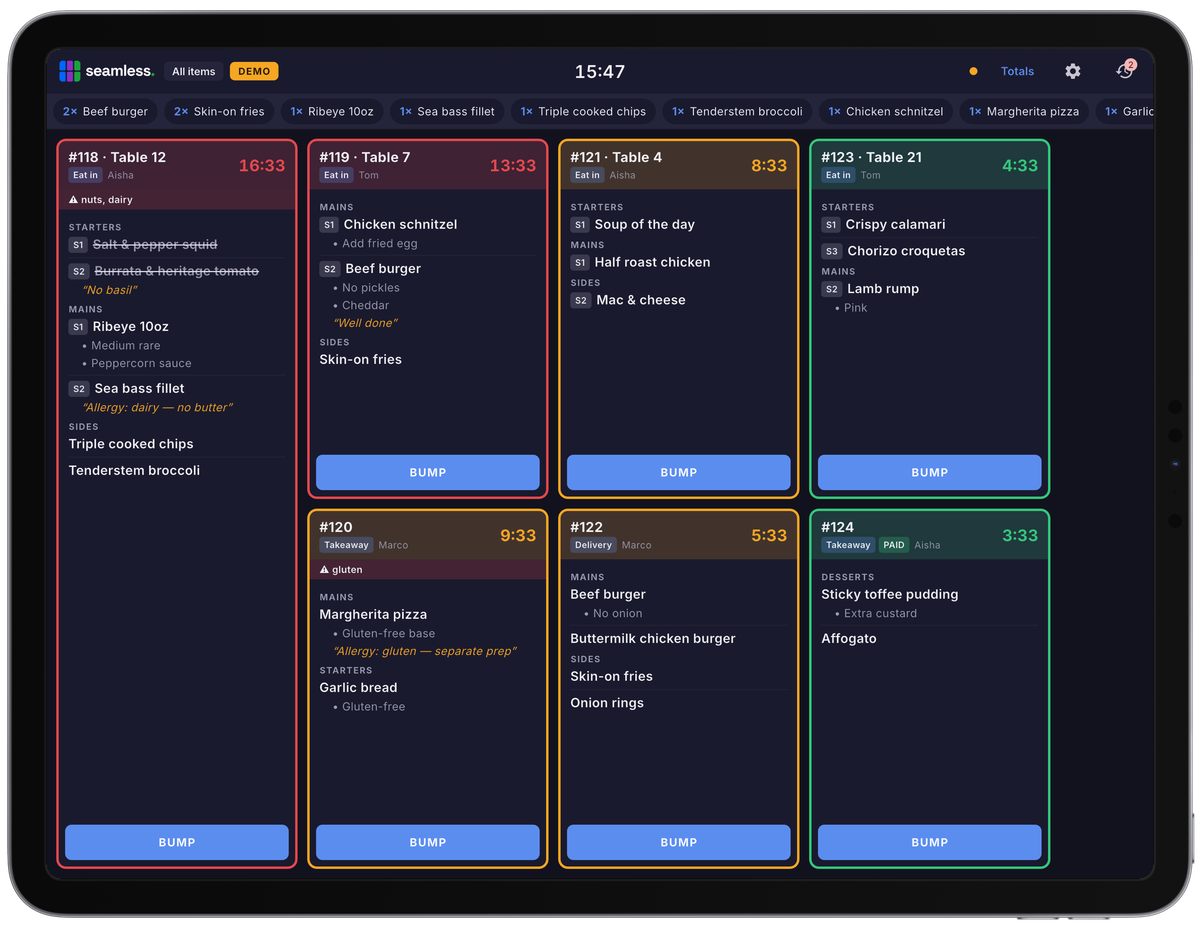Select the 1× Chicken schnitzel chip
The width and height of the screenshot is (1200, 928).
pos(886,111)
